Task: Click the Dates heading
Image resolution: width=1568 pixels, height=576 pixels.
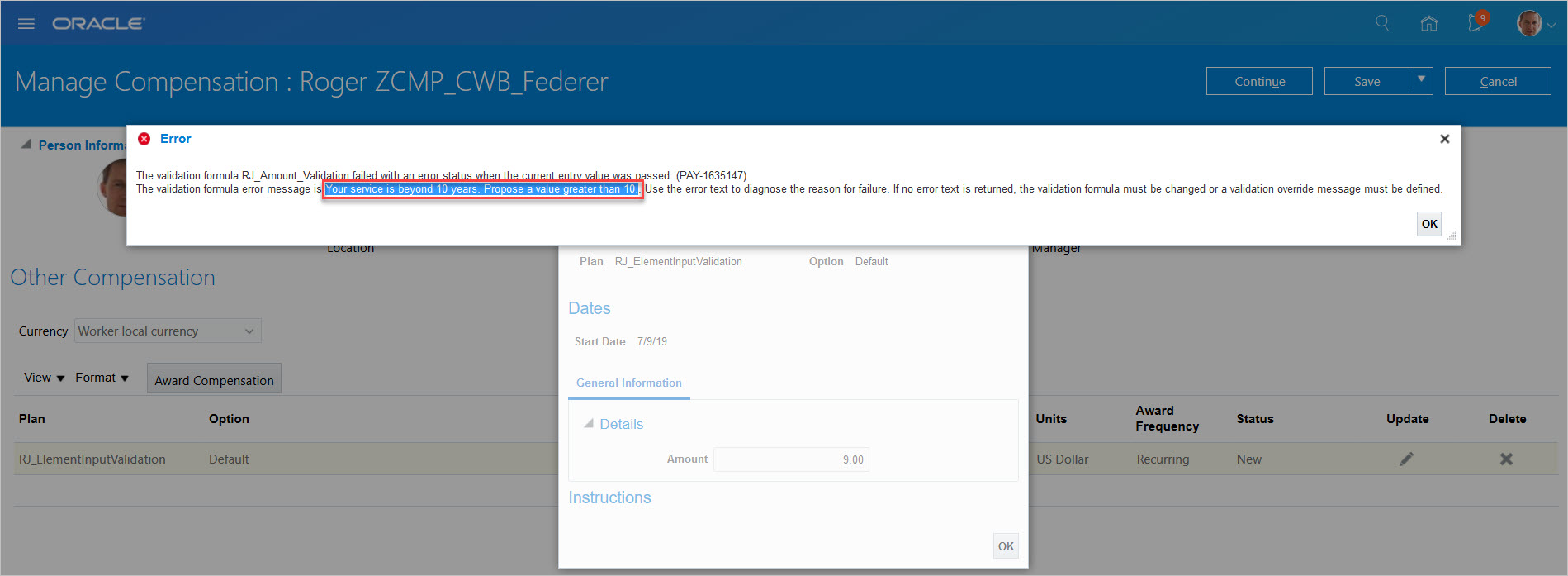Action: tap(589, 308)
